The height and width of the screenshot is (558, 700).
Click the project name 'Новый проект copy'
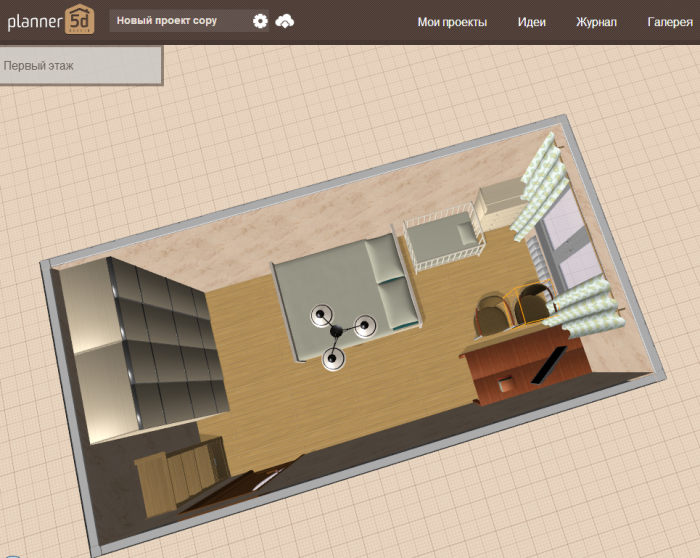pos(167,21)
